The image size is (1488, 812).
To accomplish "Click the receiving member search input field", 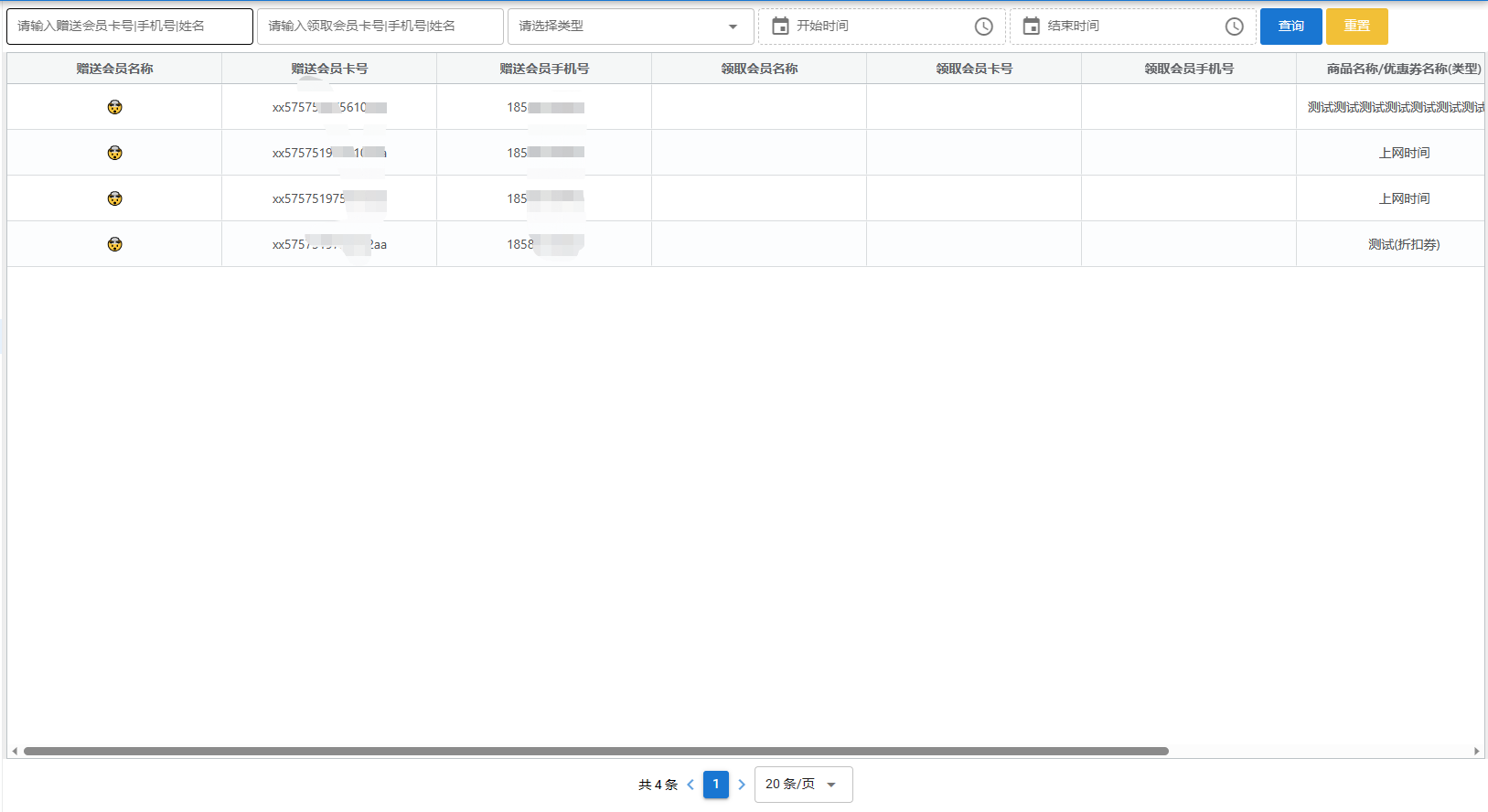I will pos(380,27).
